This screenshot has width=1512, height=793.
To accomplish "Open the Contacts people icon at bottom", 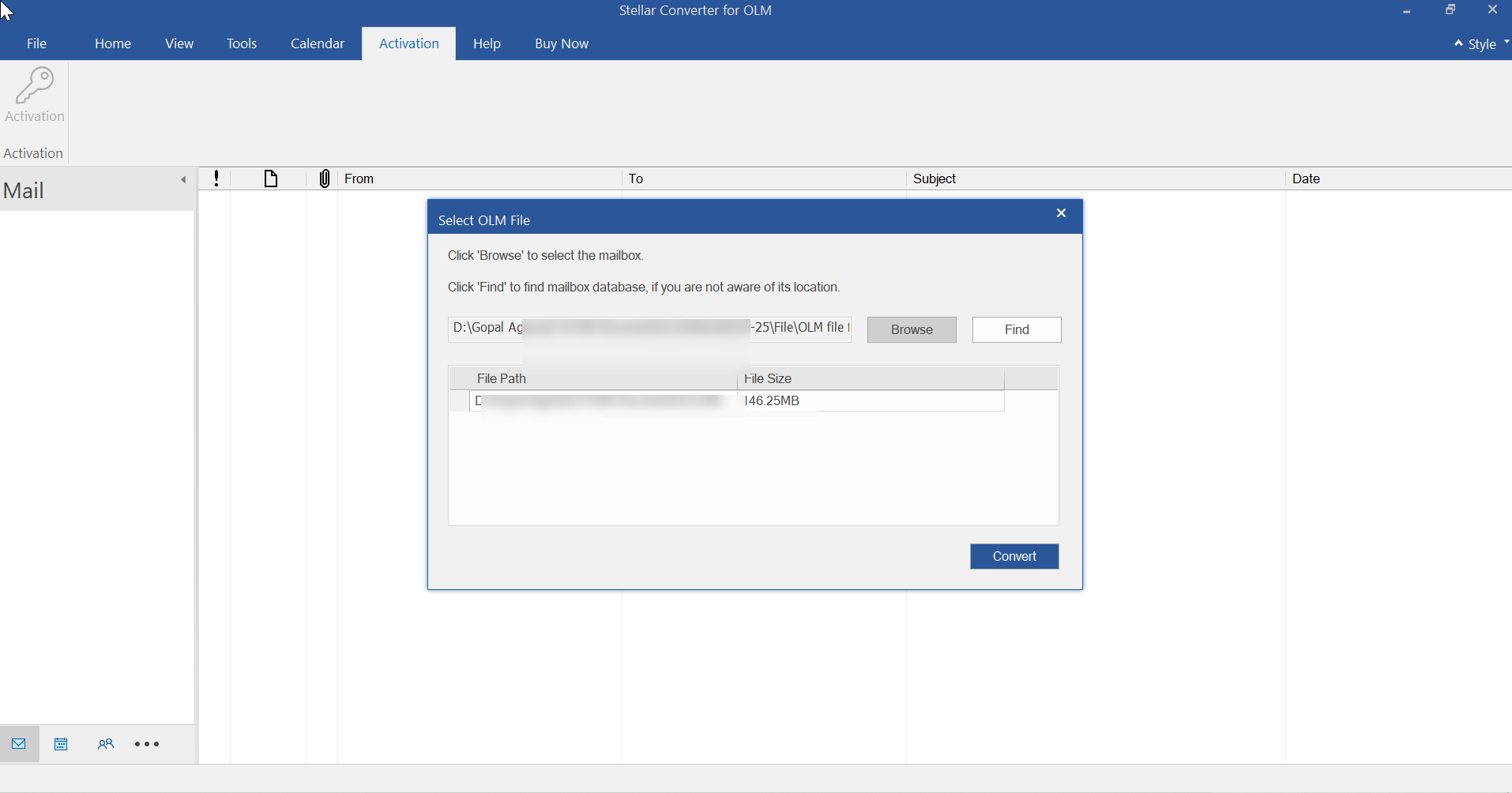I will click(106, 744).
